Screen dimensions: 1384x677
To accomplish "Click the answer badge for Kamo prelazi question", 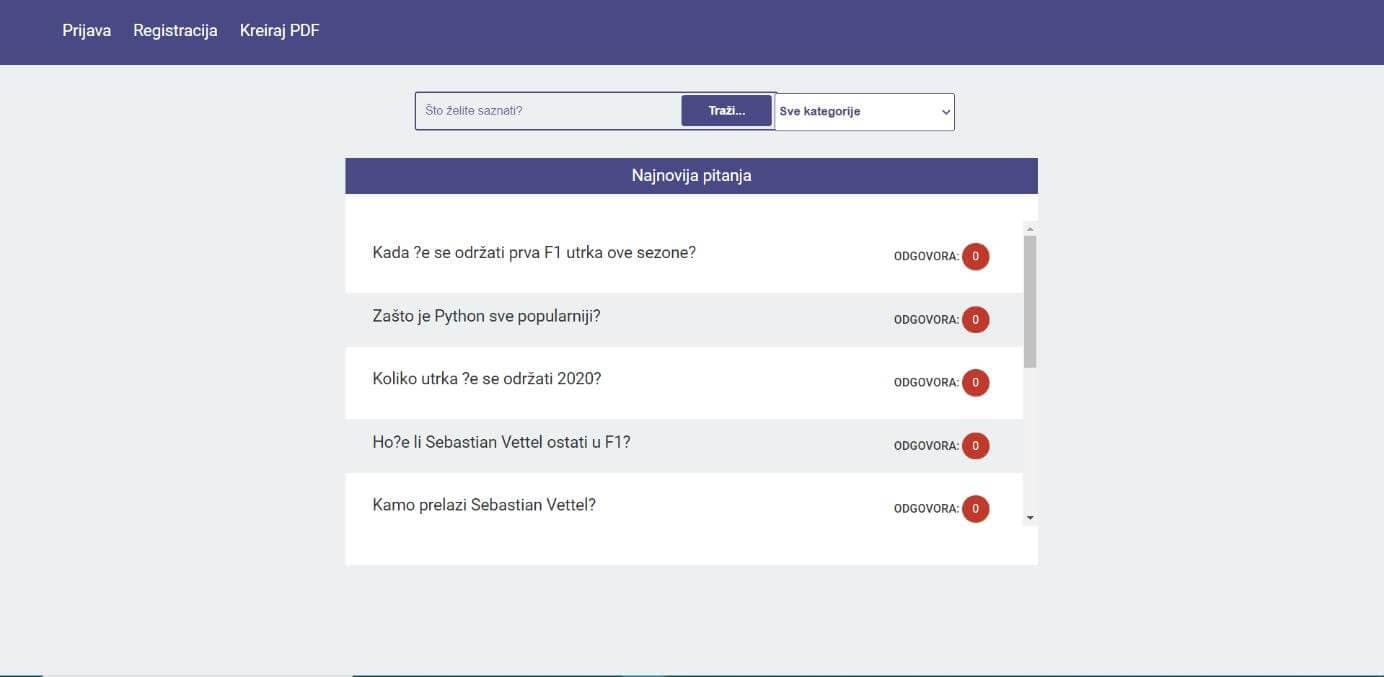I will click(975, 509).
